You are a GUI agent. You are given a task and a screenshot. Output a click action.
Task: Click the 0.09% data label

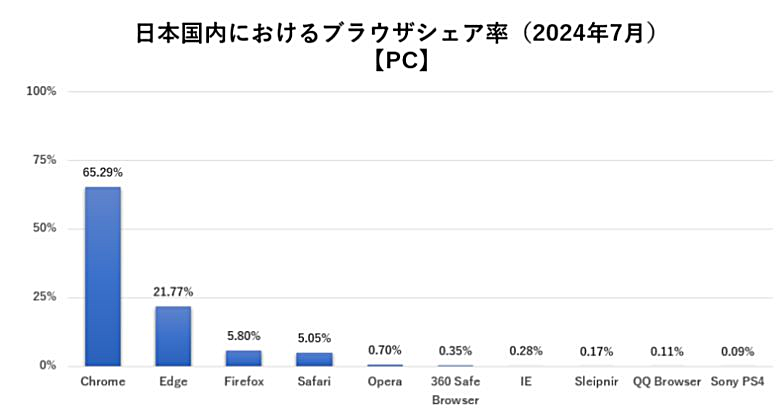(738, 351)
